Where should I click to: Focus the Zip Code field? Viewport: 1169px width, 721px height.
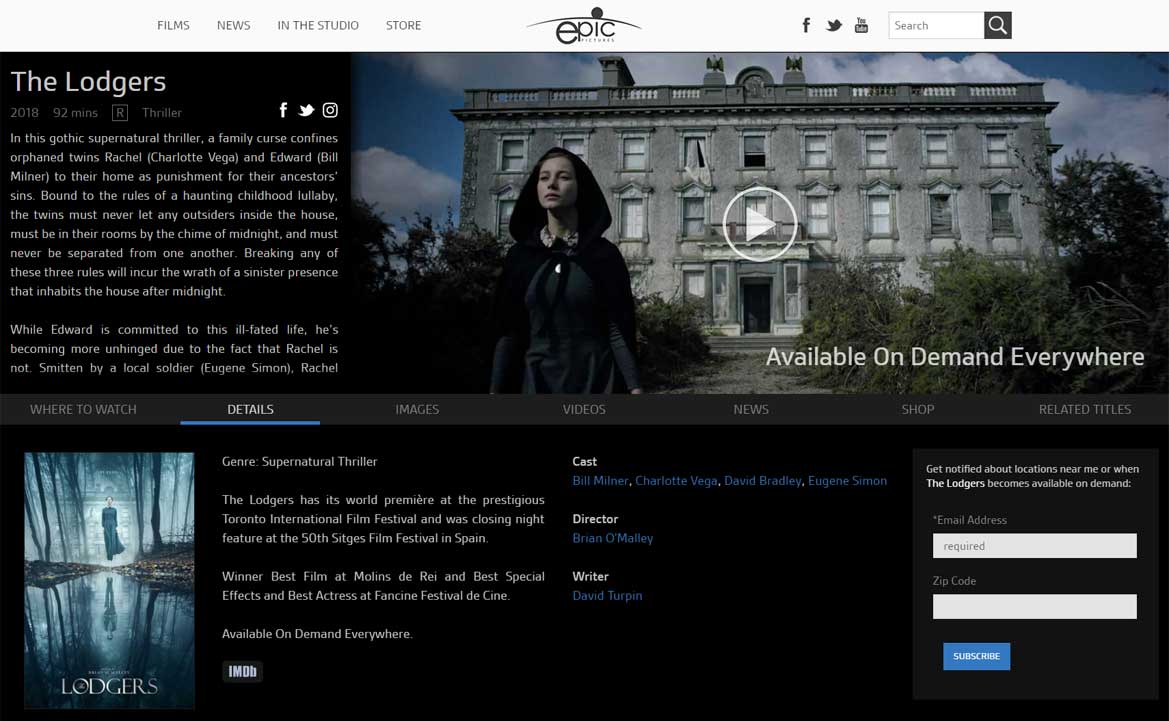pyautogui.click(x=1035, y=606)
